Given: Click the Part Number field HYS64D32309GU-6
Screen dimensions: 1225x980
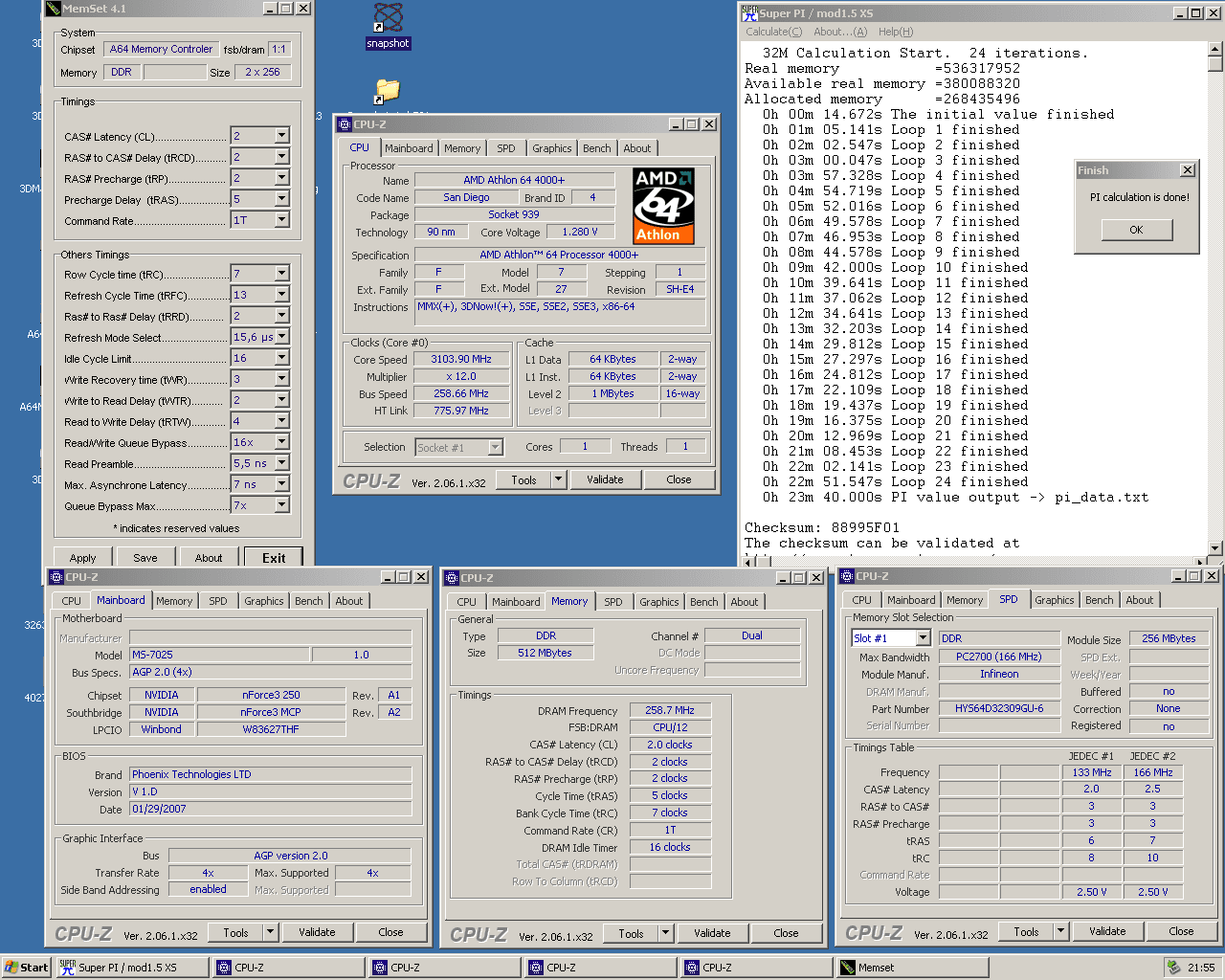Looking at the screenshot, I should [x=999, y=708].
